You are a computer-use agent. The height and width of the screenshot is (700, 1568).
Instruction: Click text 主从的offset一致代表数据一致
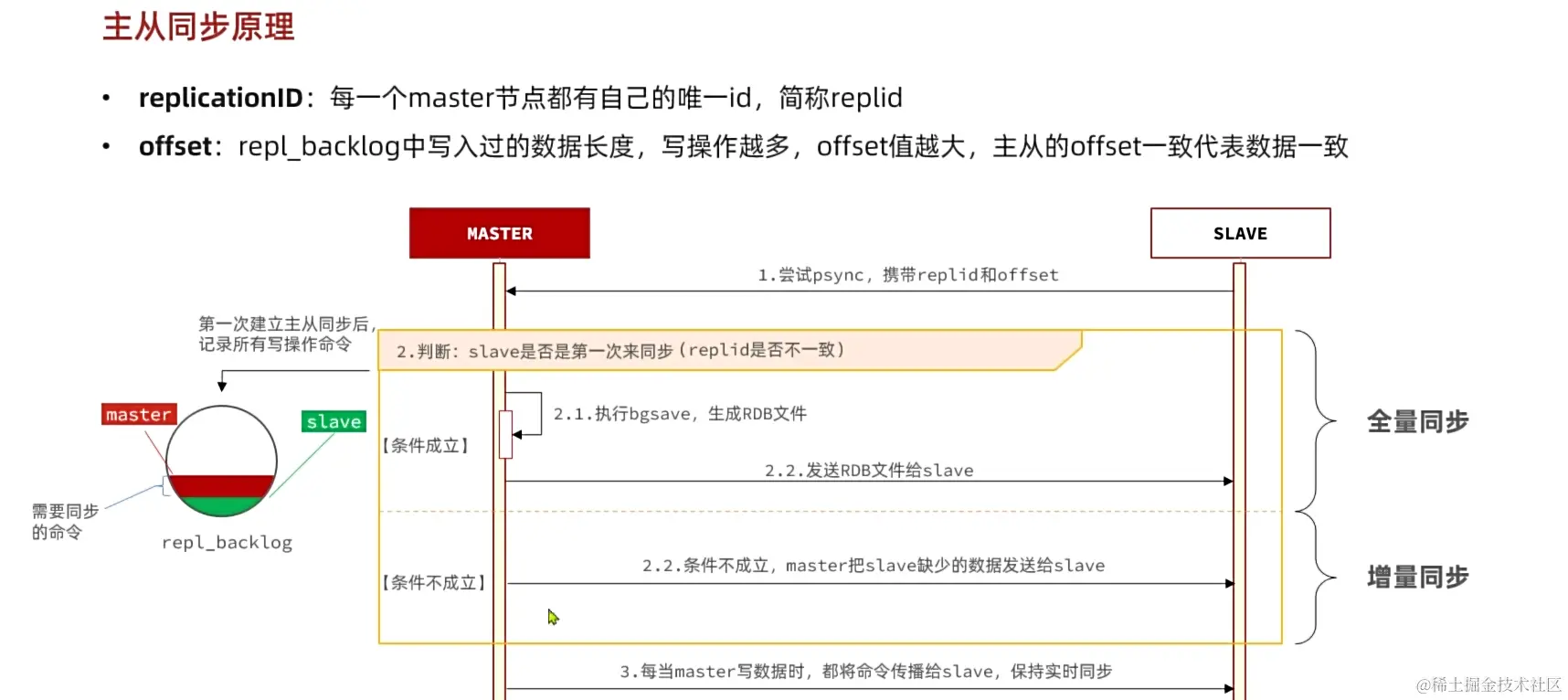(1171, 146)
